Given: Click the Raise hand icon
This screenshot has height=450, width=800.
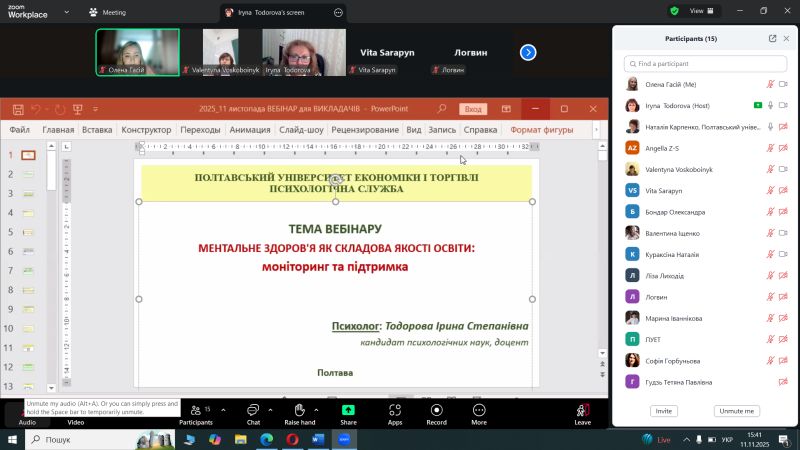Looking at the screenshot, I should tap(299, 410).
